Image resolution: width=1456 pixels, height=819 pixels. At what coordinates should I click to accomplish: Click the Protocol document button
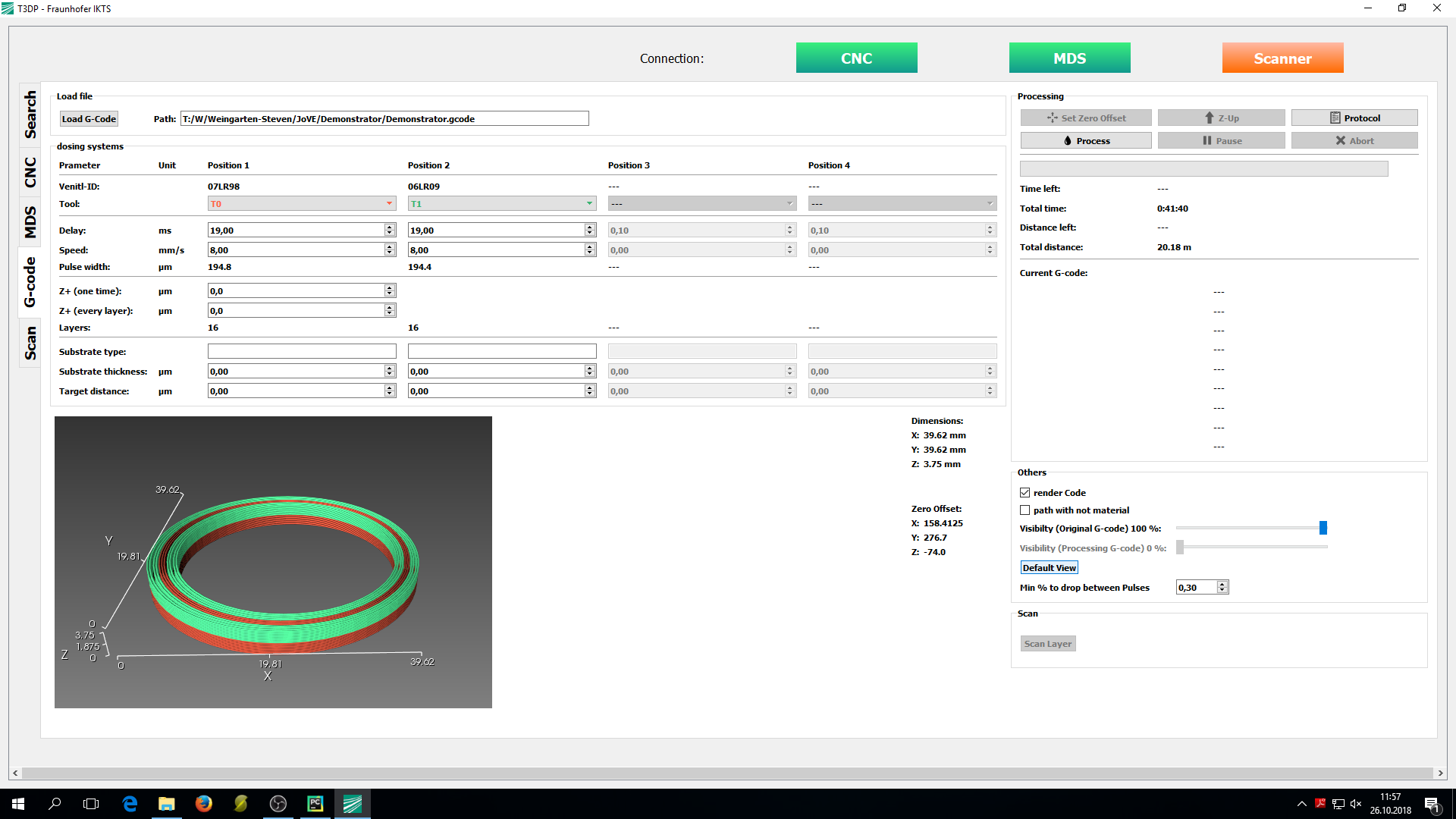(1354, 118)
